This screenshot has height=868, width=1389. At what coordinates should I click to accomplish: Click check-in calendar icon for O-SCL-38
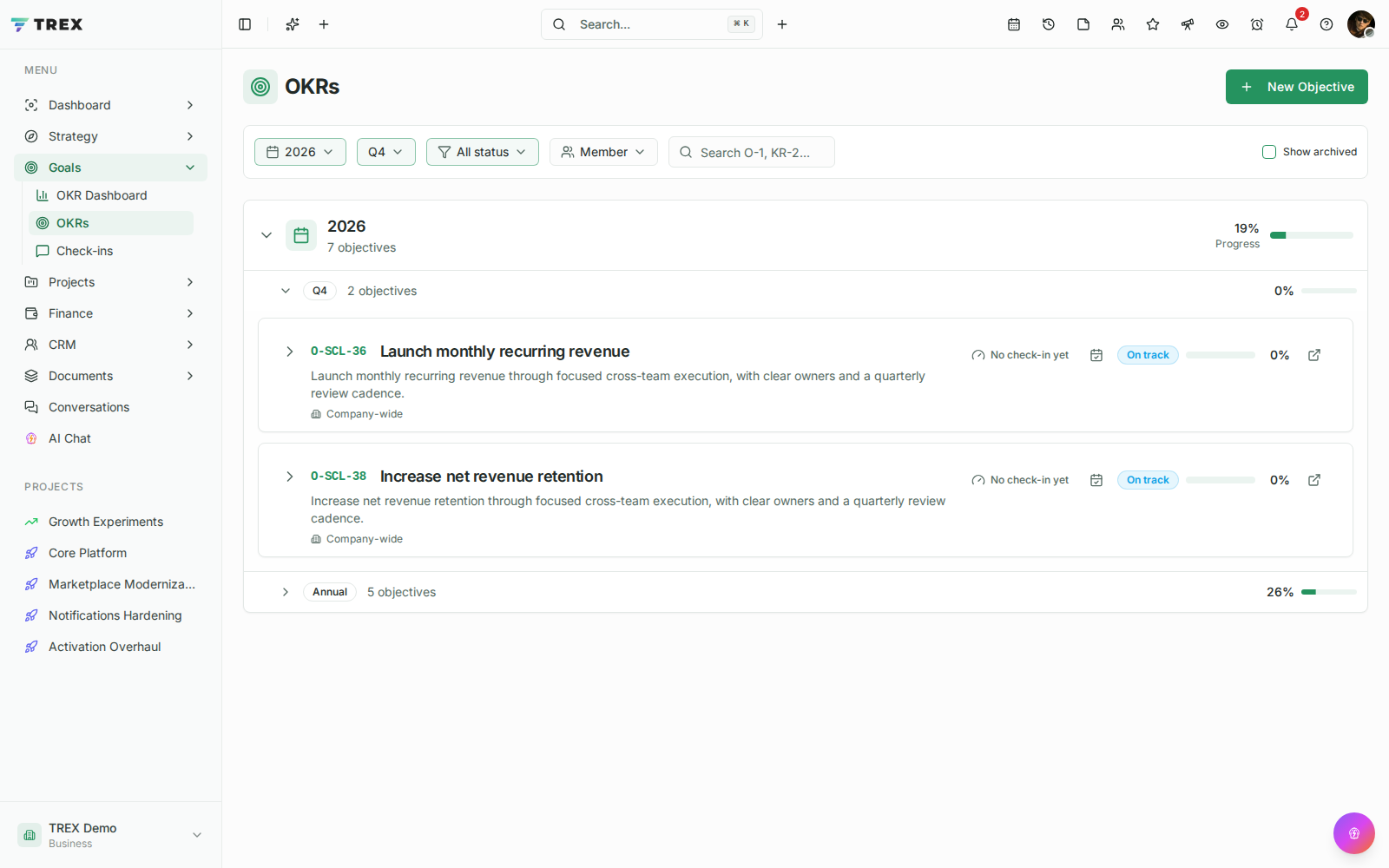tap(1096, 480)
